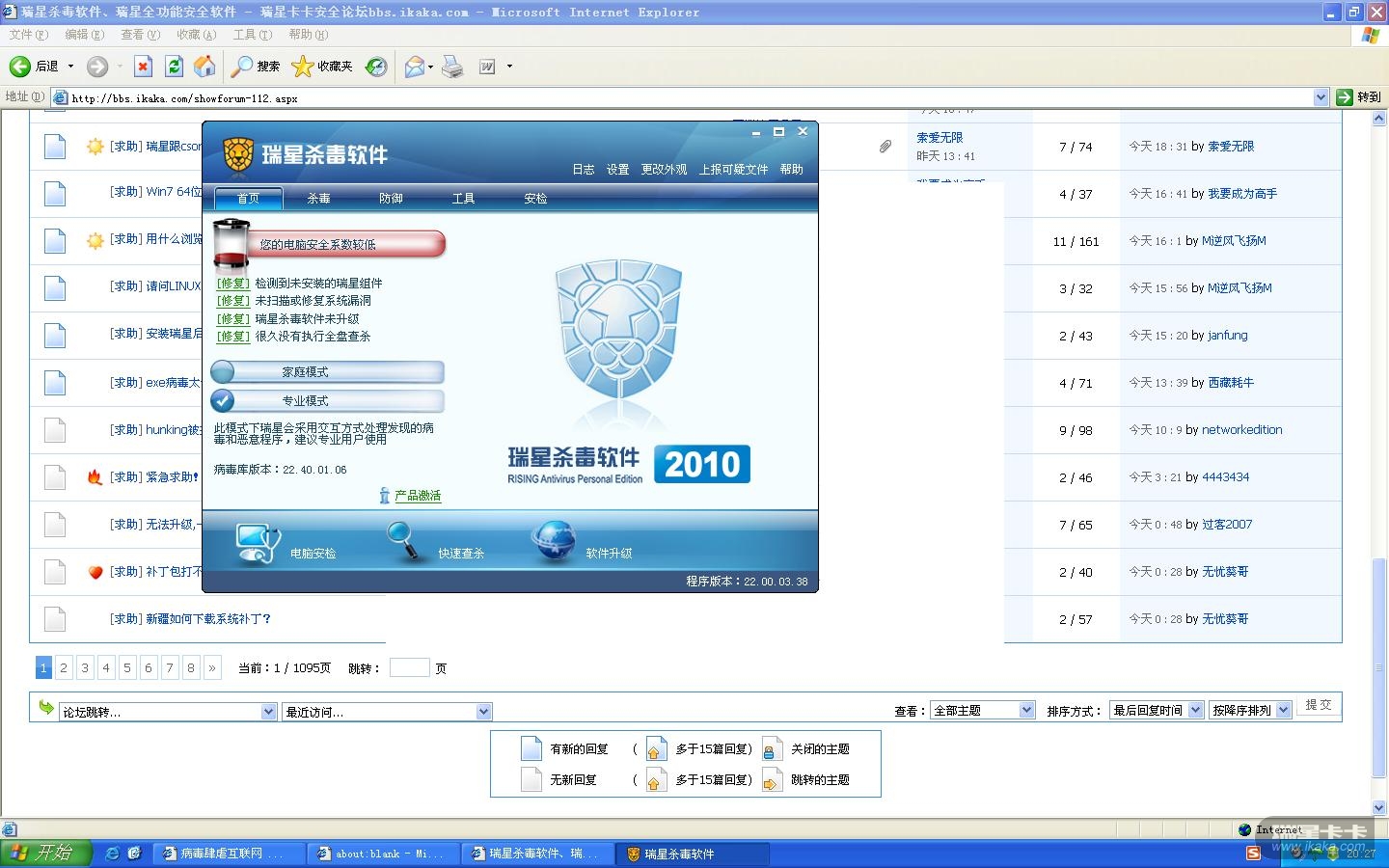Expand the address bar URL dropdown
1389x868 pixels.
point(1321,97)
